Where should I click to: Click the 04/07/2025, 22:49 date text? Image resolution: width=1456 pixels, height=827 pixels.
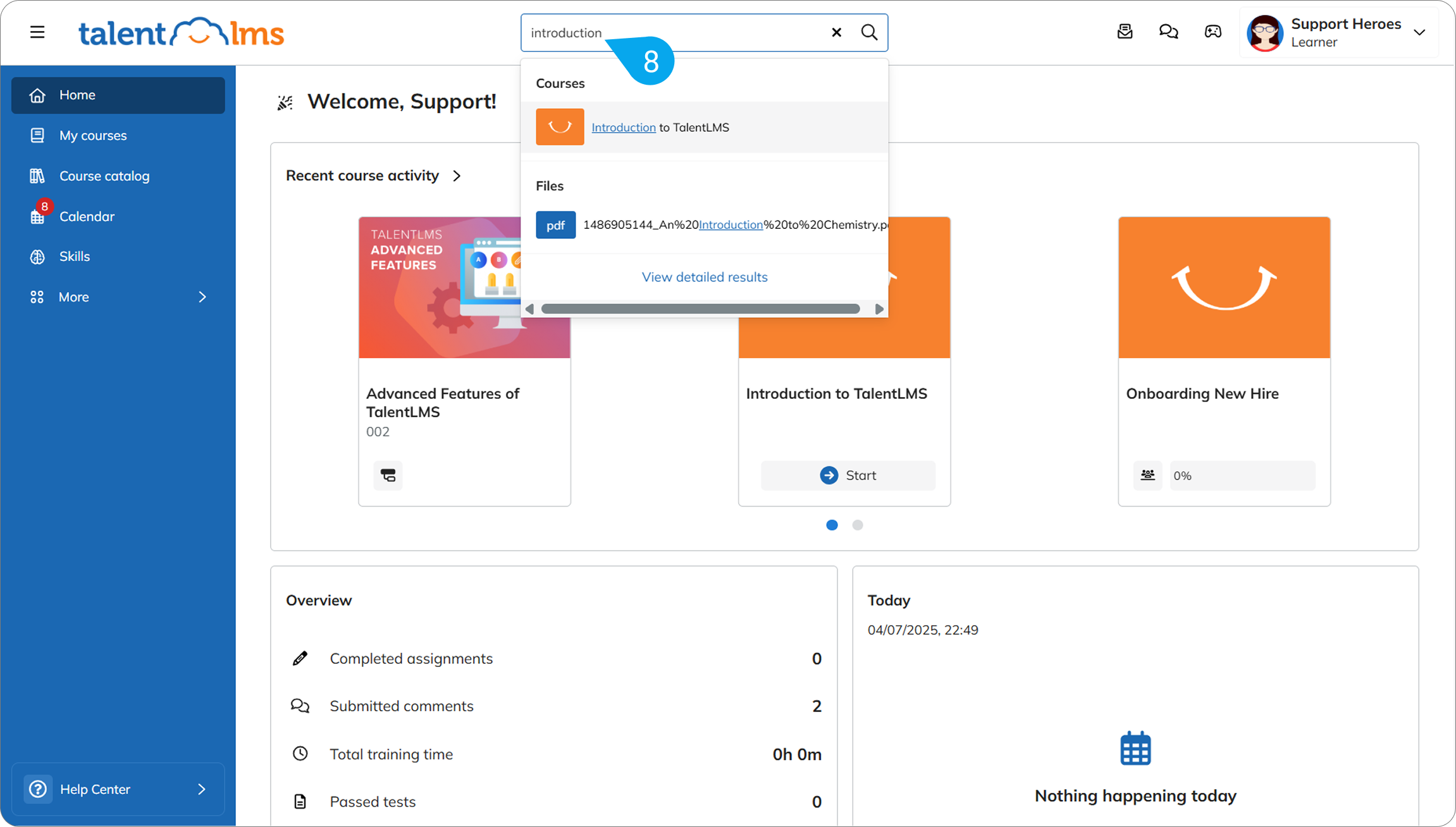(x=923, y=630)
